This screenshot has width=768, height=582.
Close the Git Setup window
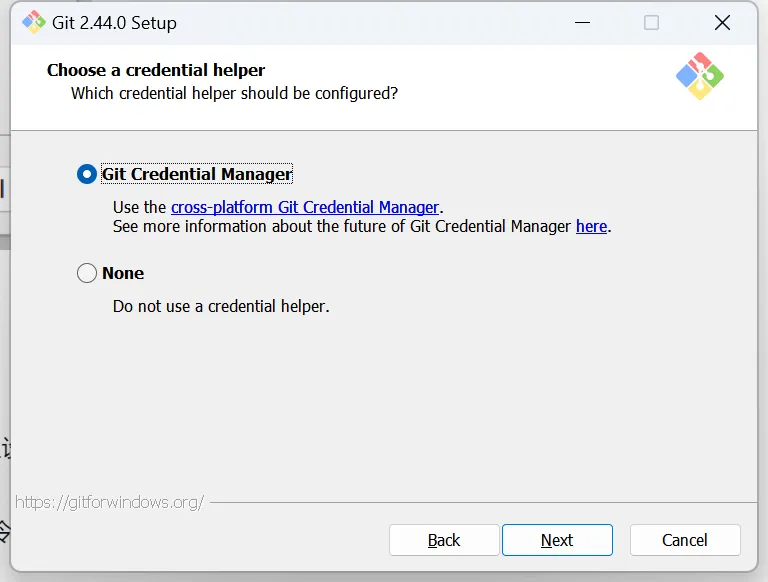click(x=722, y=23)
